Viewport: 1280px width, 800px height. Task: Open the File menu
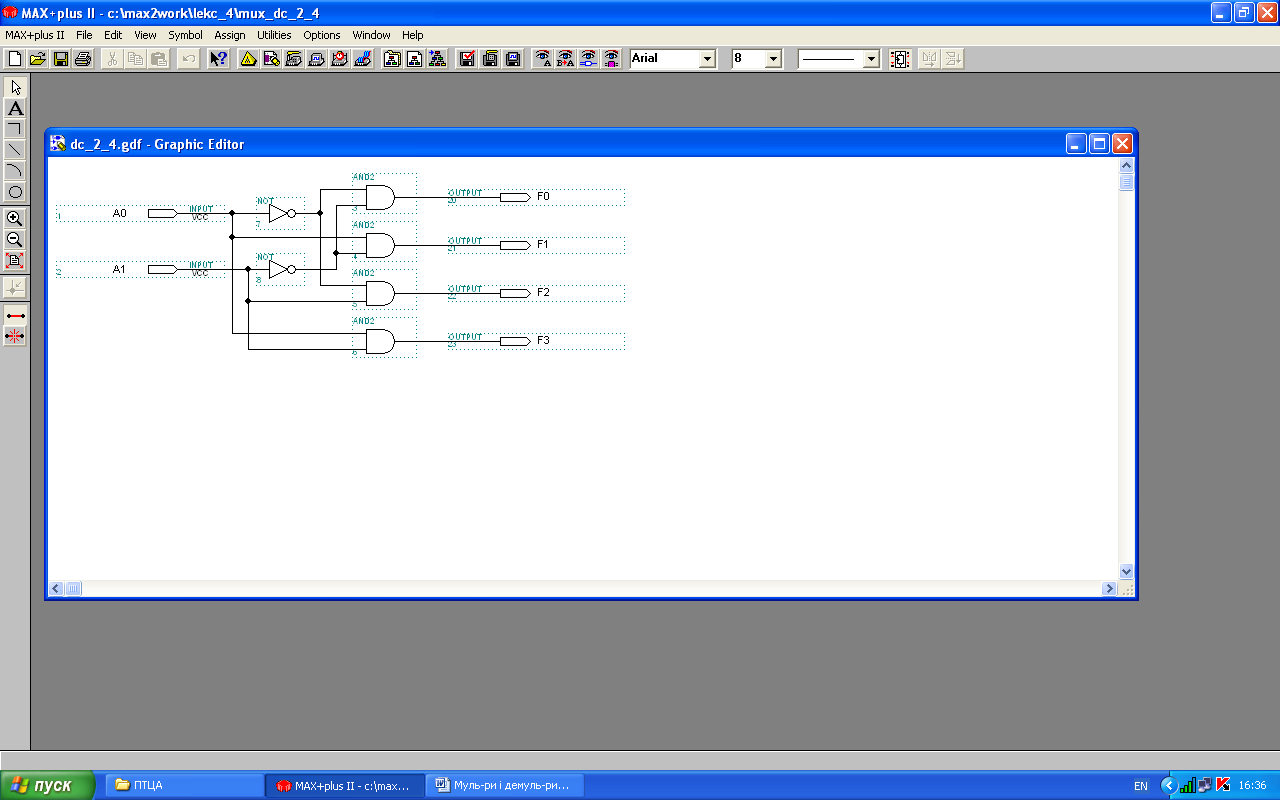click(x=84, y=35)
